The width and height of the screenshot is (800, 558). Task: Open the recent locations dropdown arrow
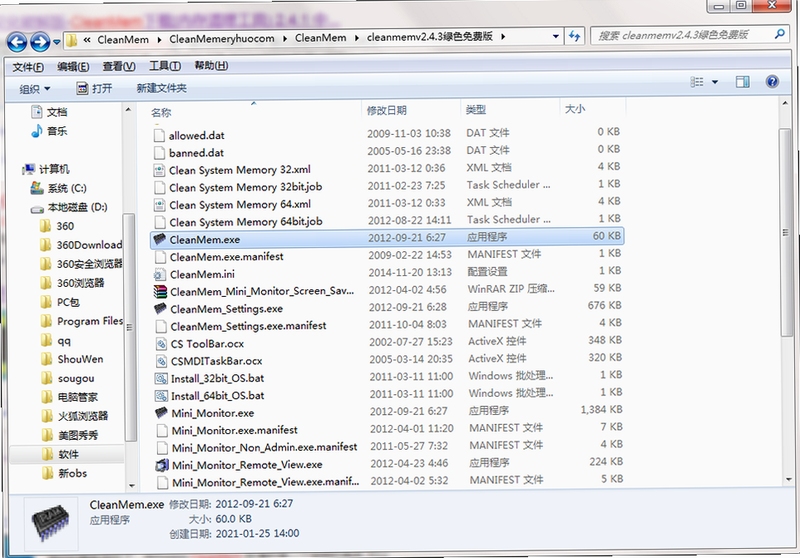pos(56,42)
